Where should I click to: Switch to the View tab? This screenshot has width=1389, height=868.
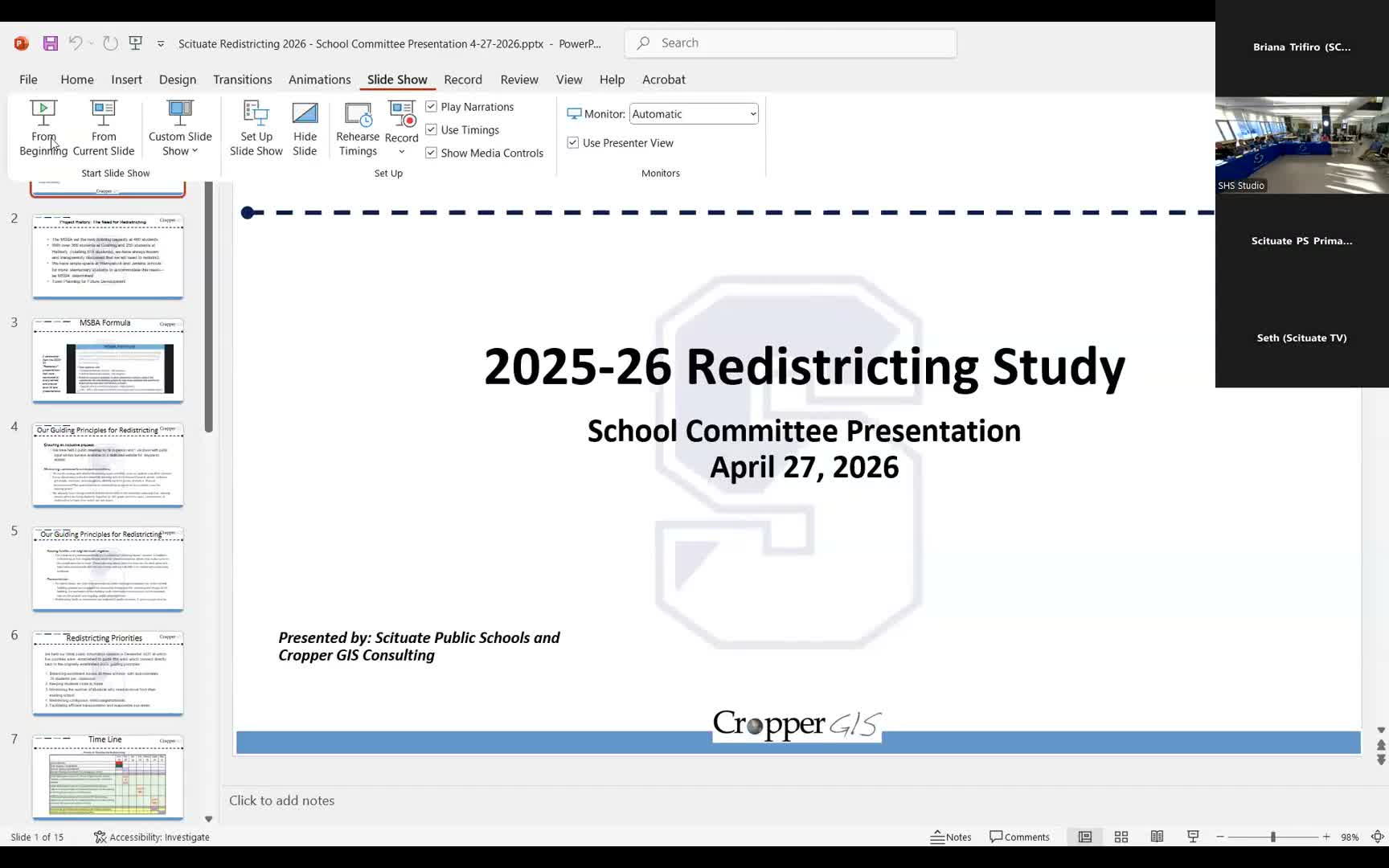point(569,80)
